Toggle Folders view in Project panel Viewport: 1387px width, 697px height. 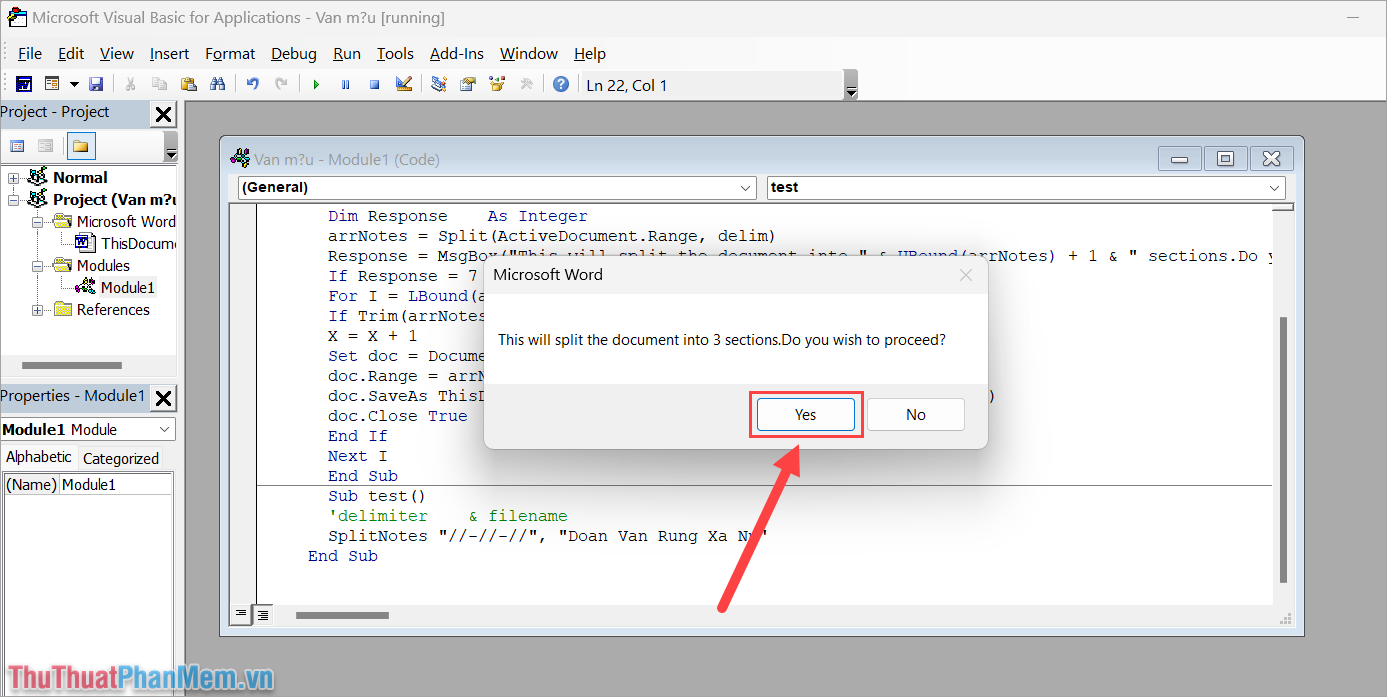point(80,147)
